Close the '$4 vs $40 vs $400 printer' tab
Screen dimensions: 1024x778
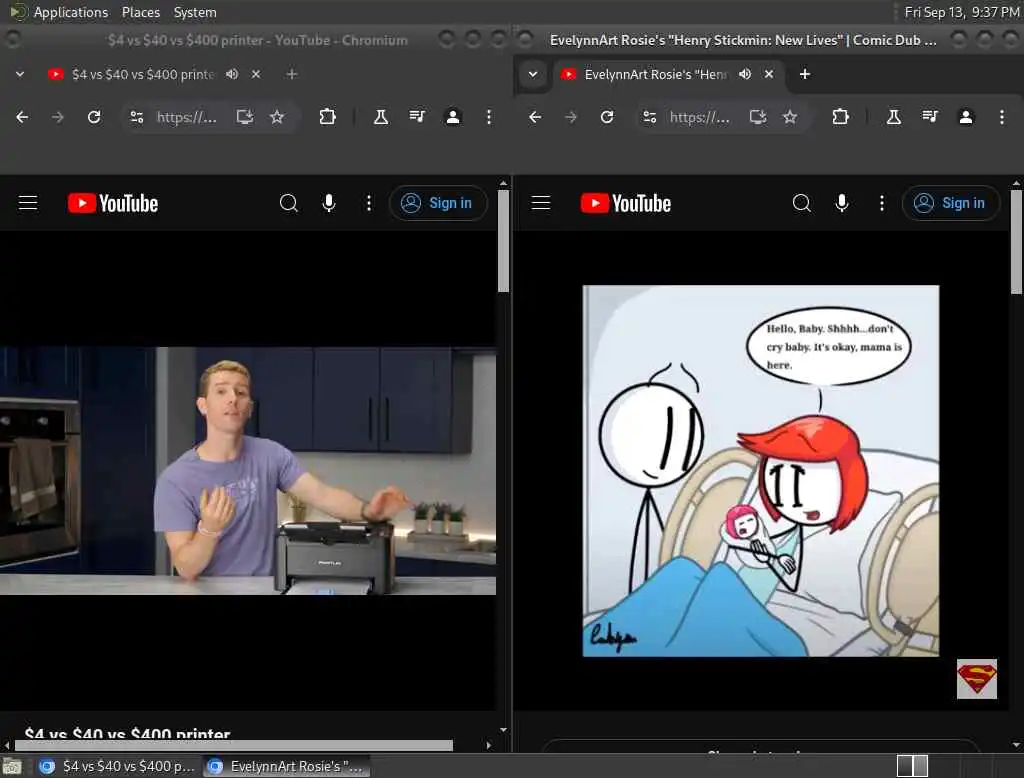[x=256, y=74]
